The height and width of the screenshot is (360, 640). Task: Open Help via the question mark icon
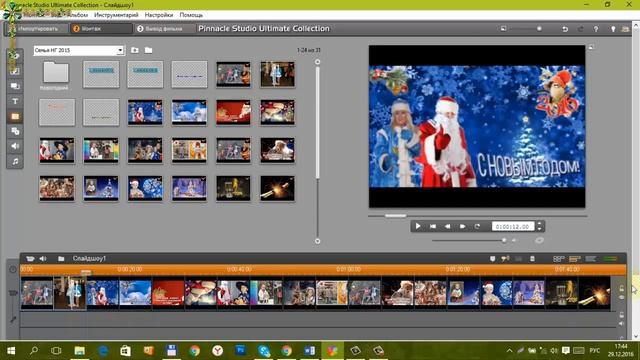(596, 29)
